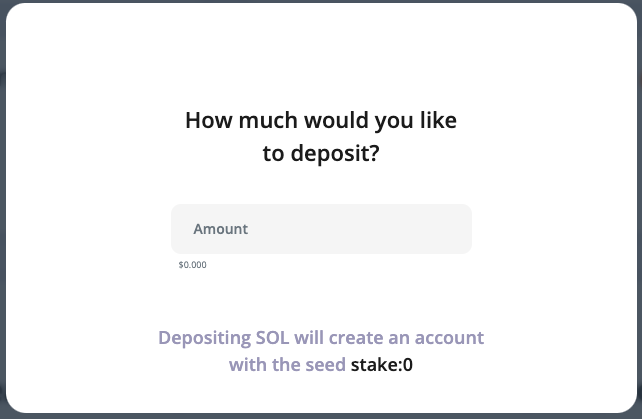Click the "to deposit?" heading line
Viewport: 642px width, 419px height.
point(321,155)
